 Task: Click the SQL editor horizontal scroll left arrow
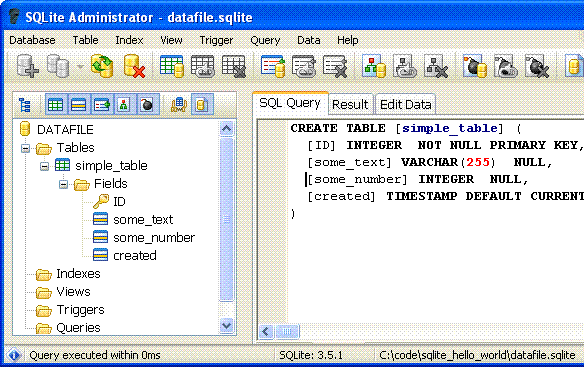(266, 331)
